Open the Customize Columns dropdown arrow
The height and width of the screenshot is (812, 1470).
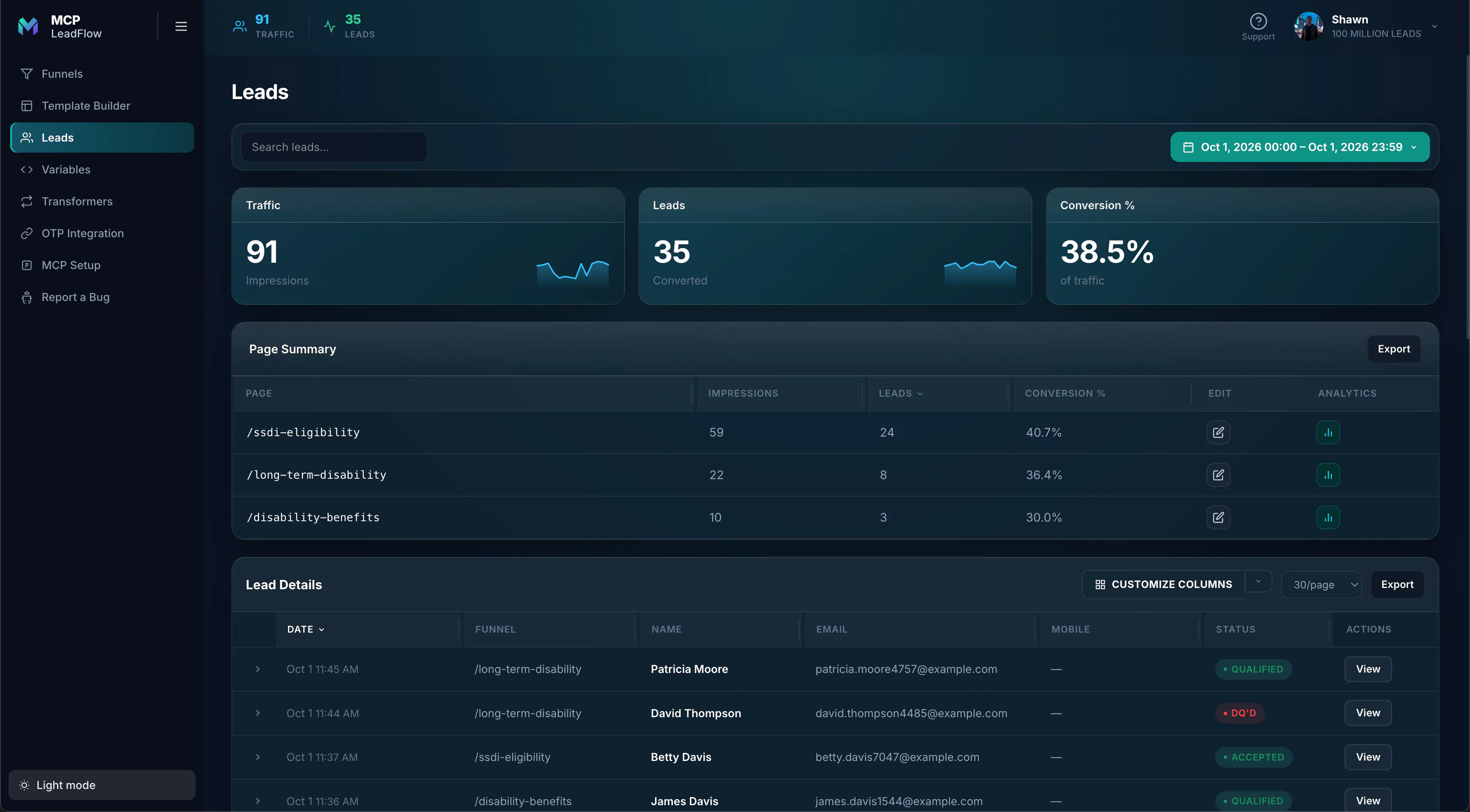1258,582
